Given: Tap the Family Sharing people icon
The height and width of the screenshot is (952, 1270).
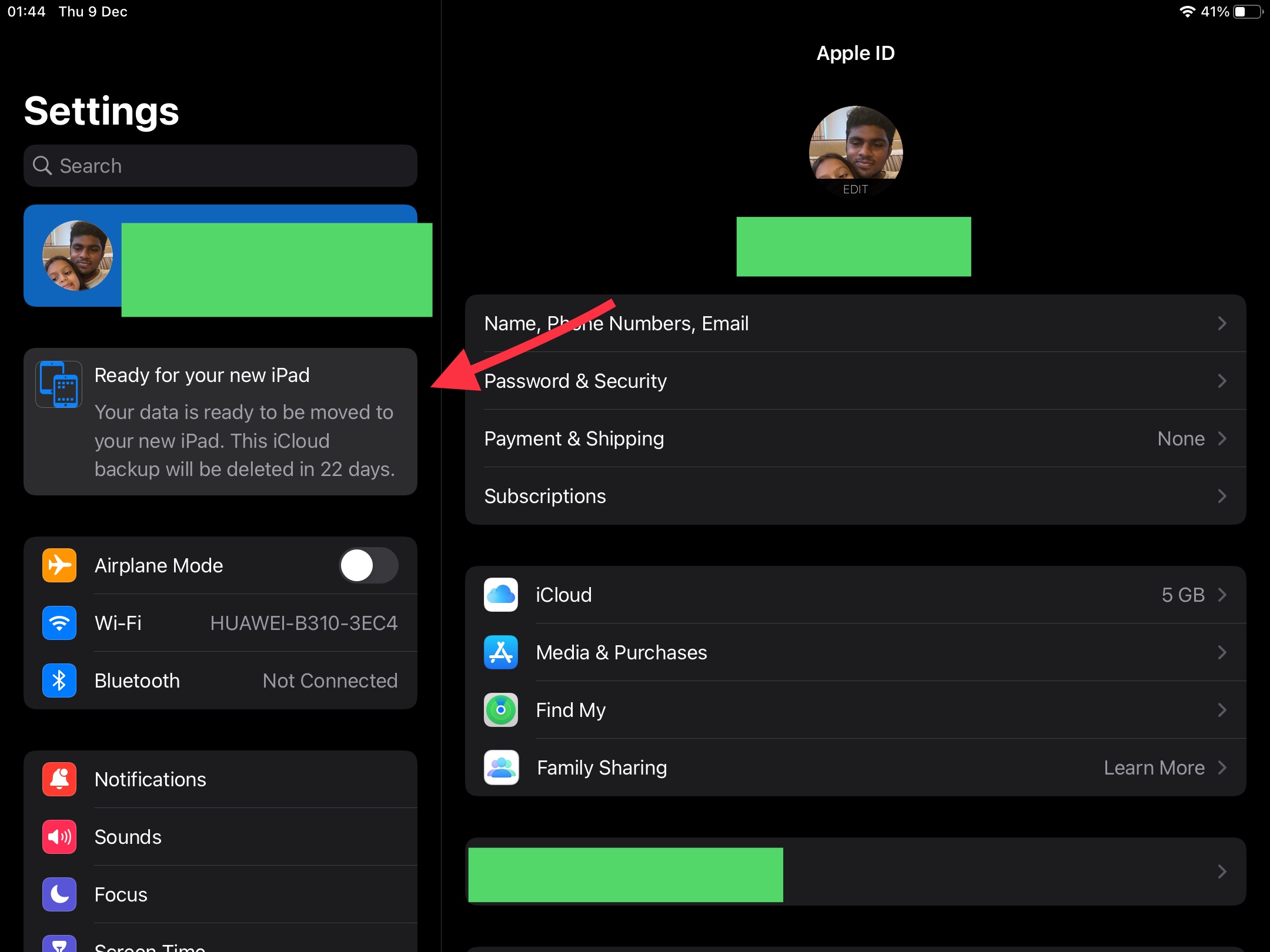Looking at the screenshot, I should click(x=500, y=767).
